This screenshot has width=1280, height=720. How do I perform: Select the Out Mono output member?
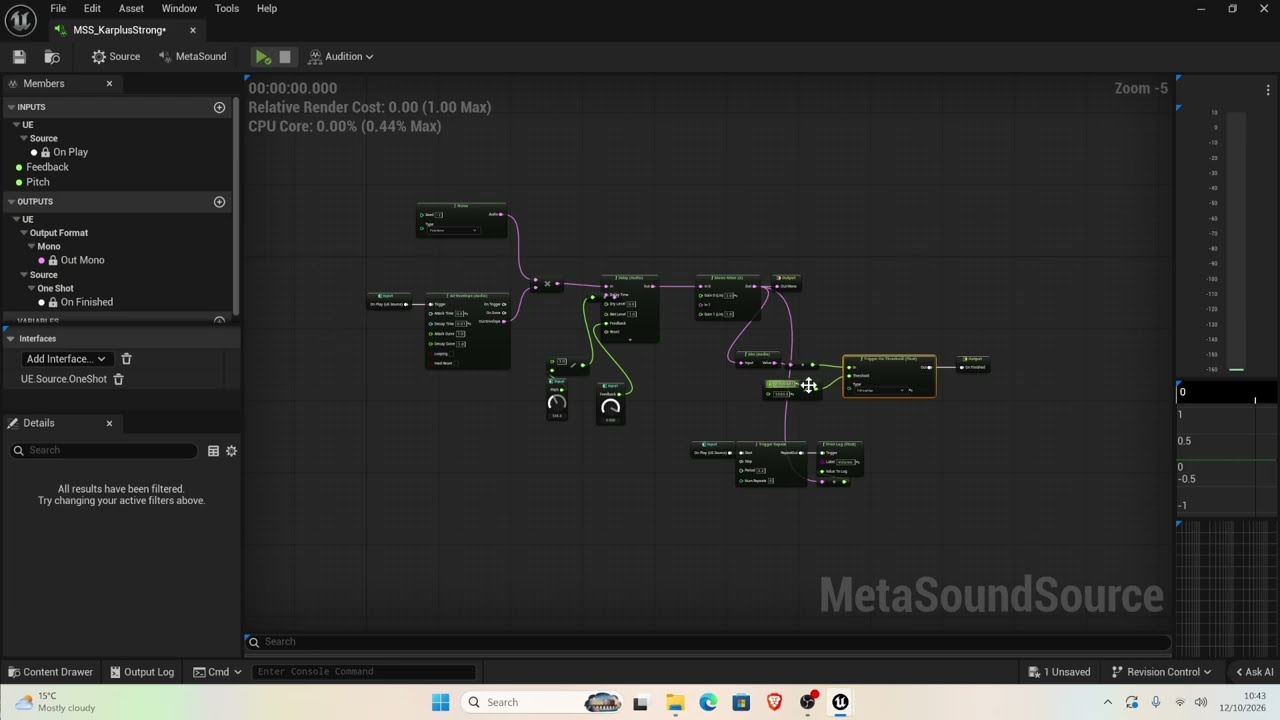click(x=82, y=260)
